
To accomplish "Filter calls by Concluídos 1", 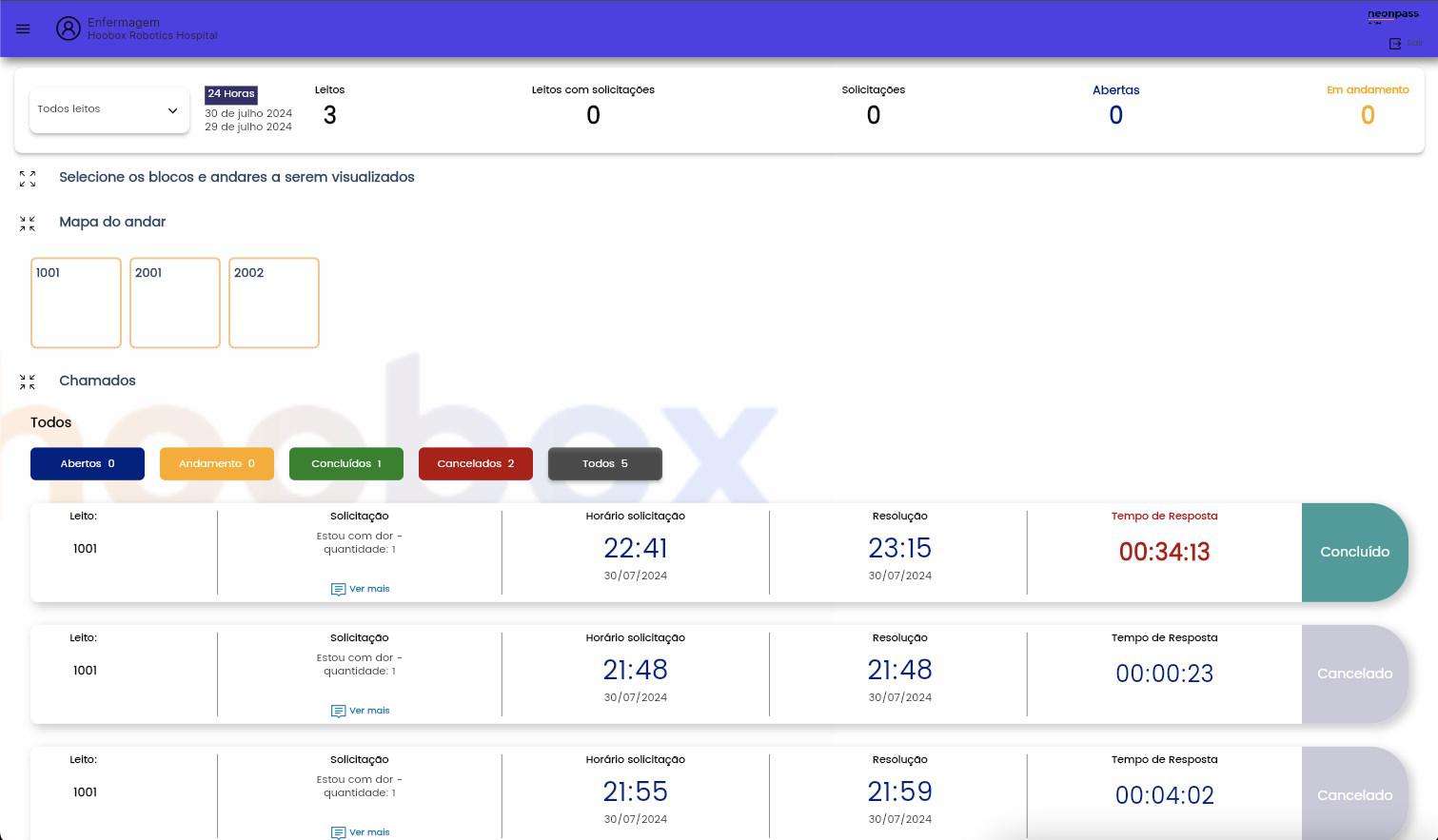I will click(346, 463).
